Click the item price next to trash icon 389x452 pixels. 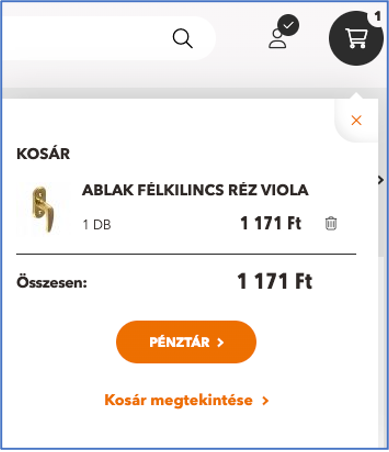click(x=271, y=223)
